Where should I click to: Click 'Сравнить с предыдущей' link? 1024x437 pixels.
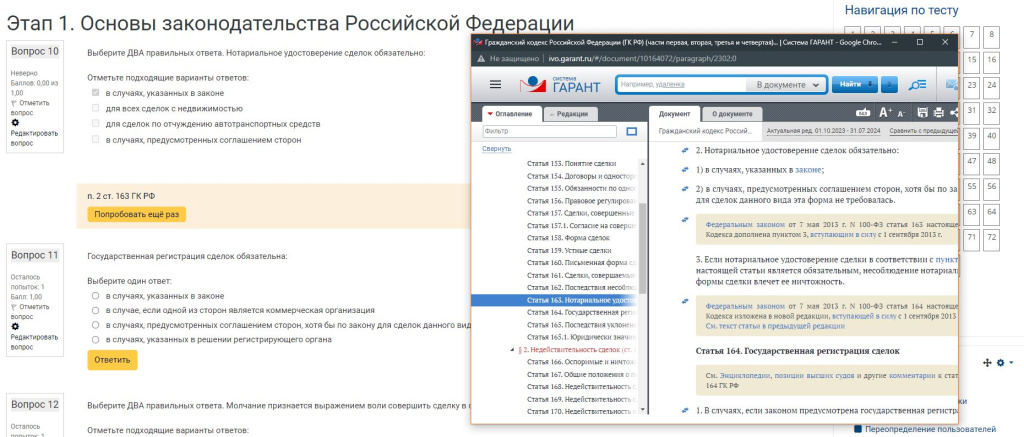923,131
